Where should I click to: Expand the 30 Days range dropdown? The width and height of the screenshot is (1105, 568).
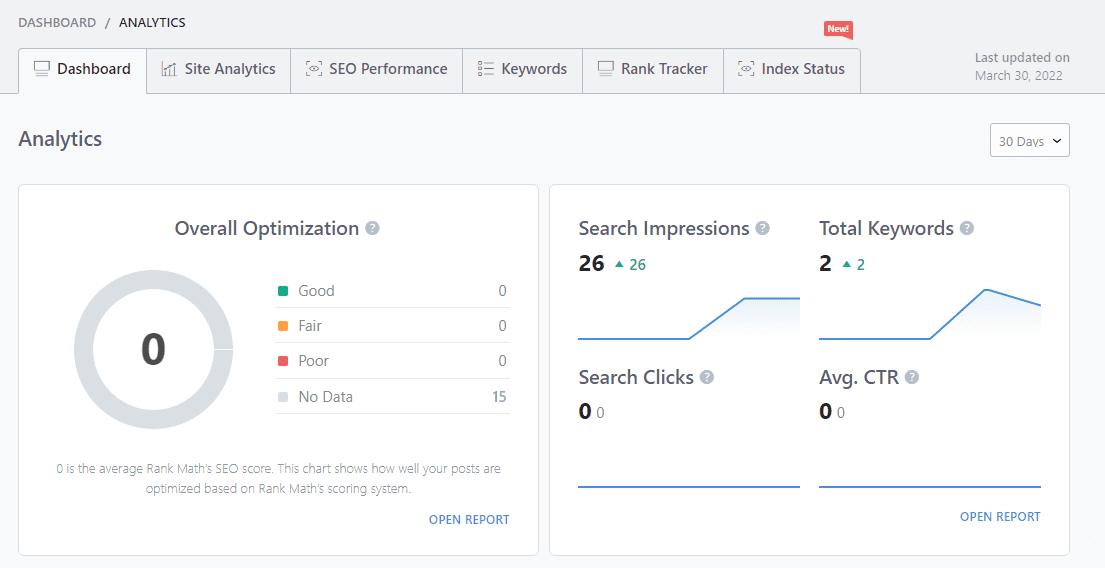tap(1030, 140)
